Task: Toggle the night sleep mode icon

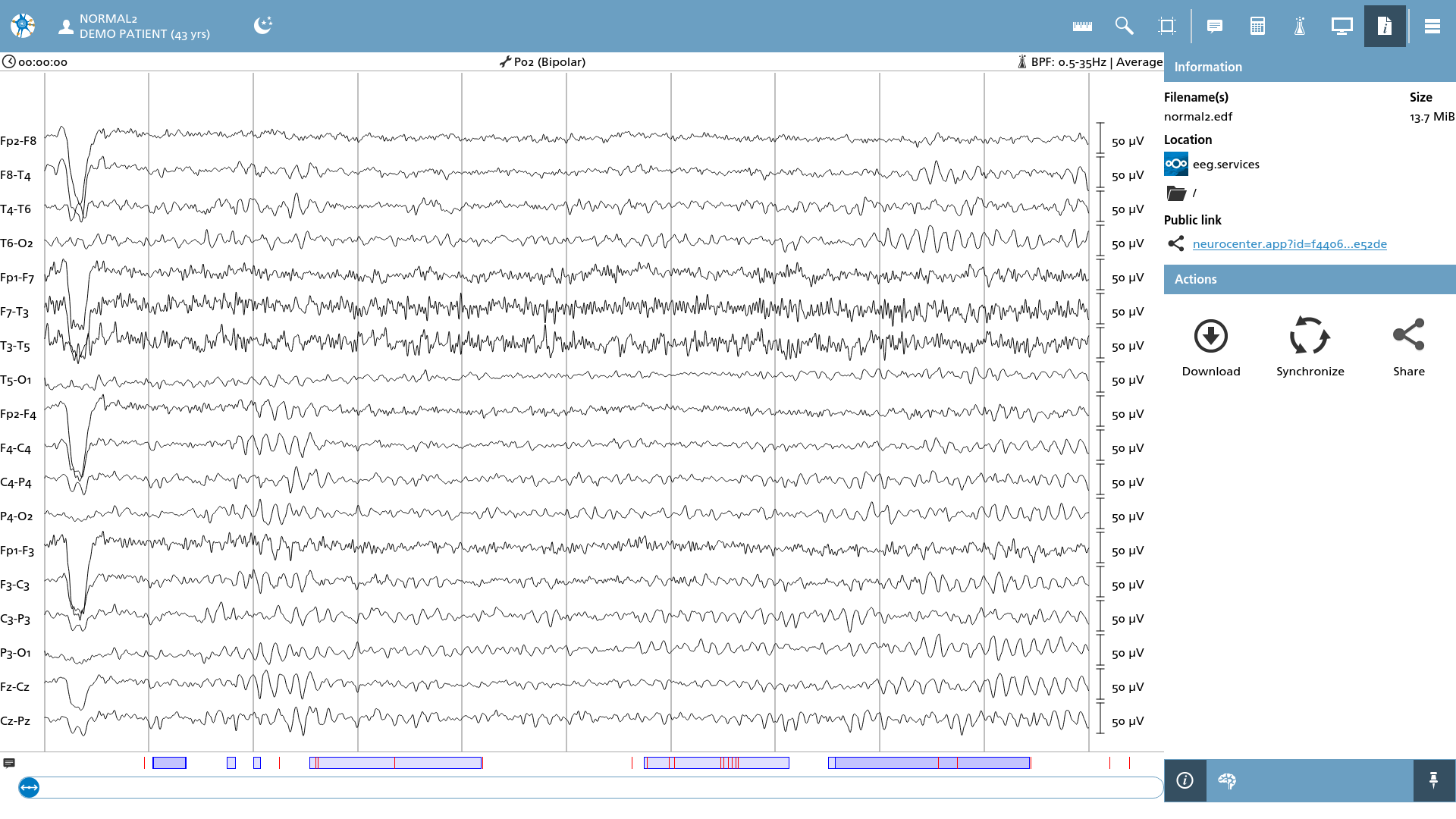Action: pyautogui.click(x=262, y=25)
